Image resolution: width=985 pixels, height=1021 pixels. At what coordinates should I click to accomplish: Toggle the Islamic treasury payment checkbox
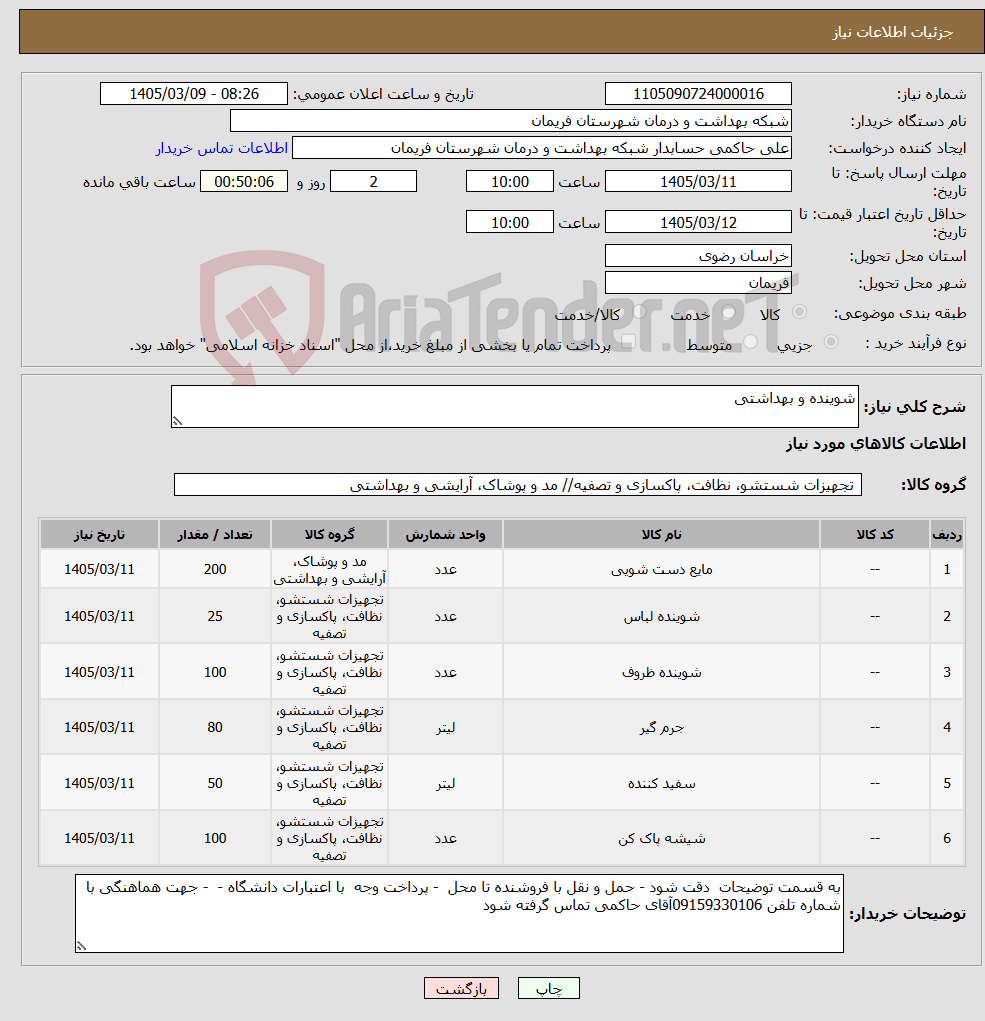628,343
